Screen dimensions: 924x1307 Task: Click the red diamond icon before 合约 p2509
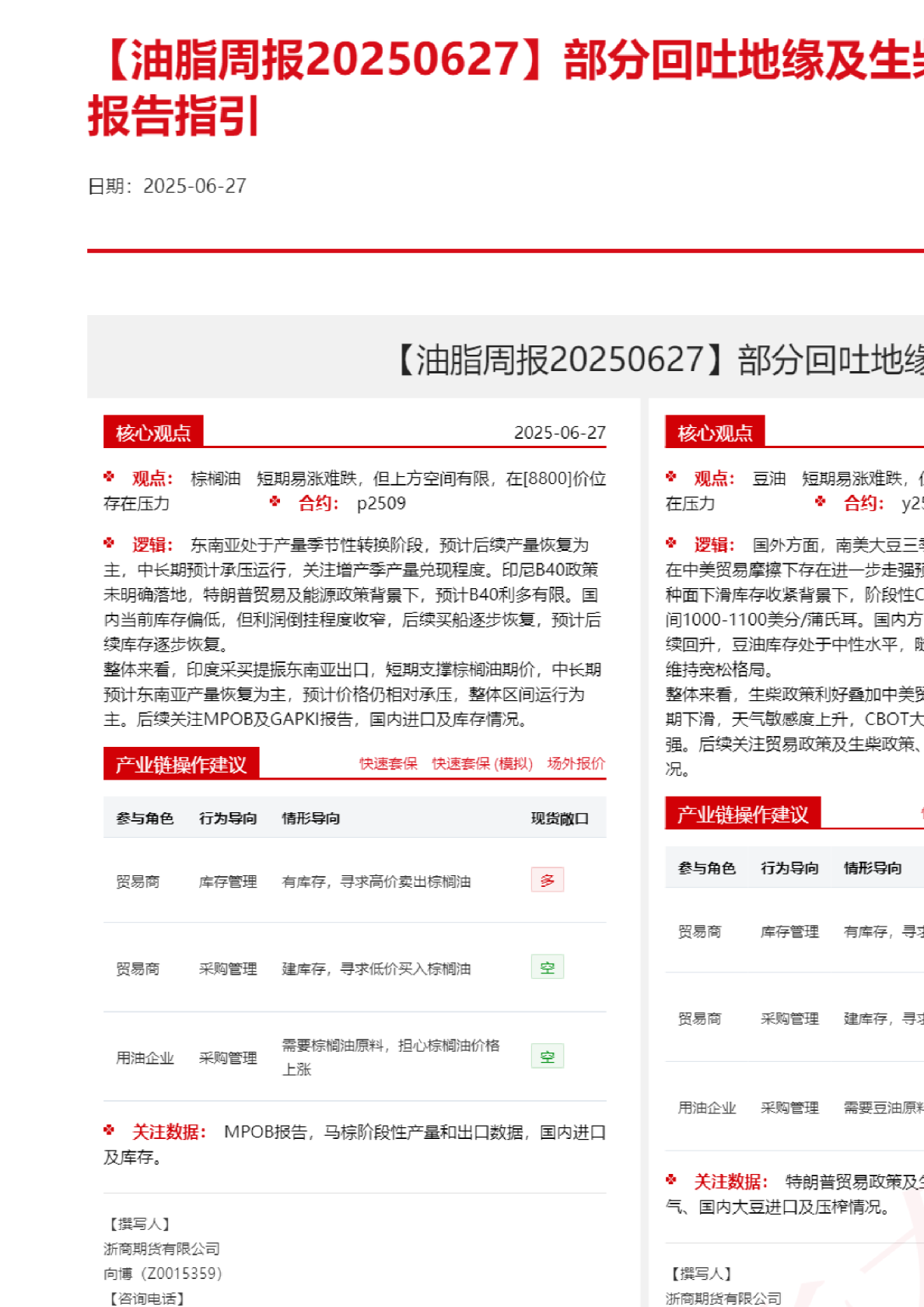(x=275, y=502)
